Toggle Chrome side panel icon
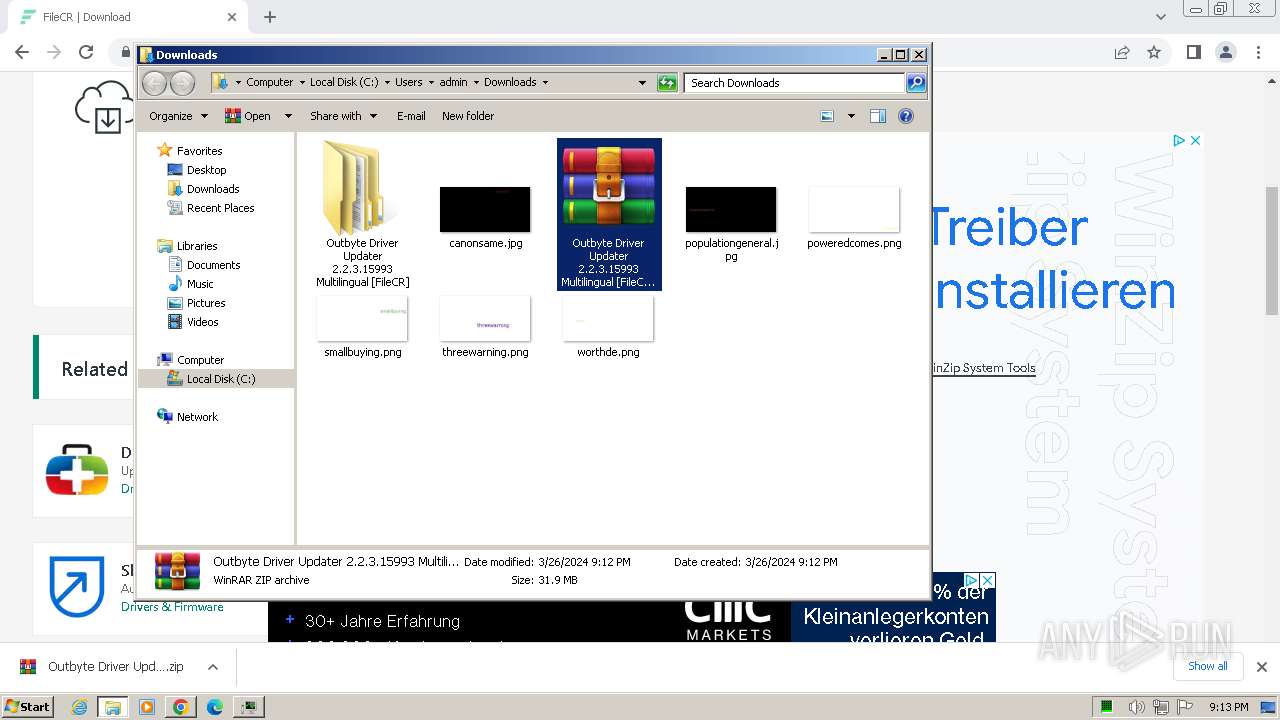The height and width of the screenshot is (720, 1280). click(x=1193, y=52)
